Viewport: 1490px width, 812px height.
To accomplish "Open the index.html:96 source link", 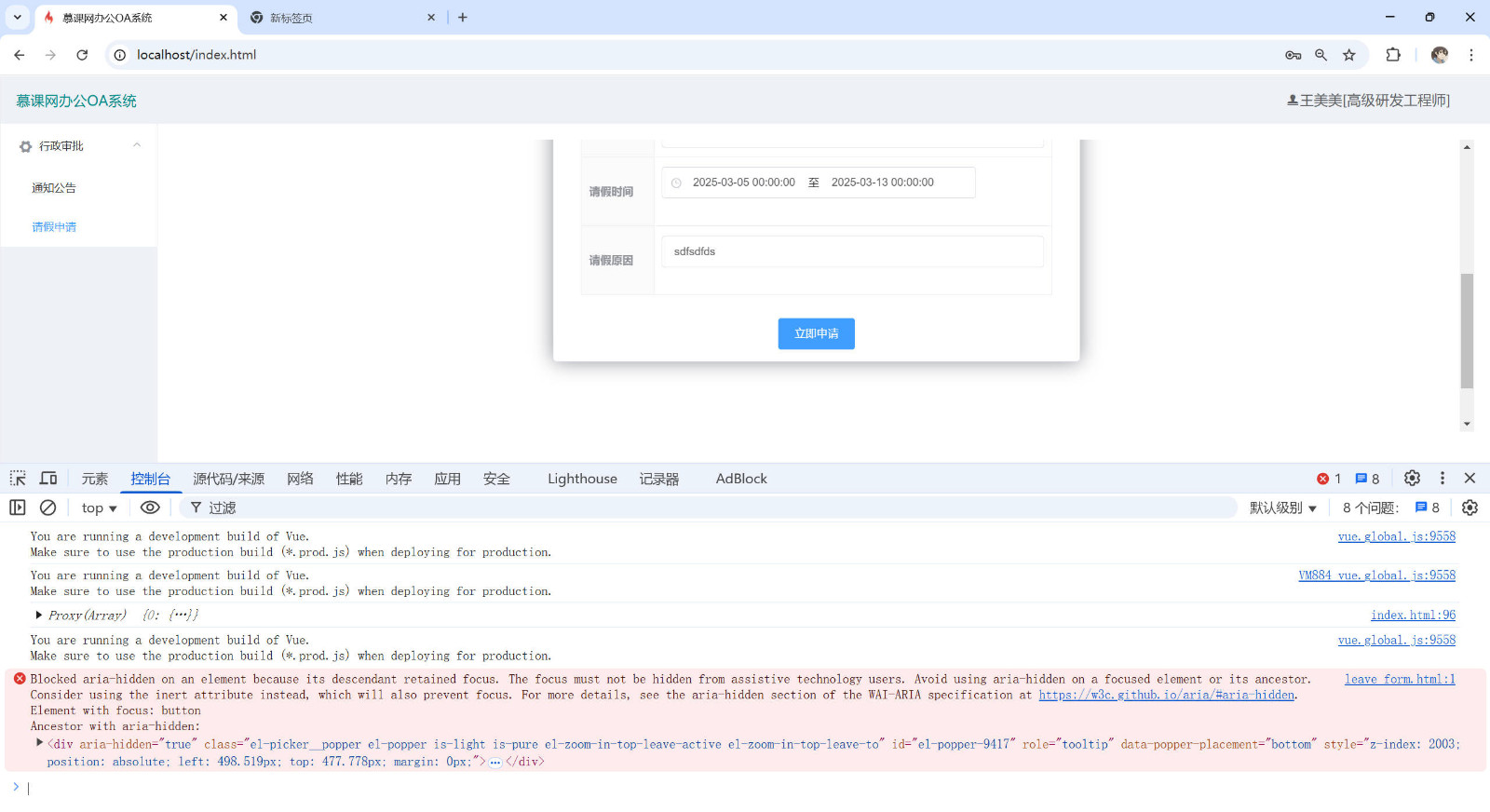I will (1413, 616).
